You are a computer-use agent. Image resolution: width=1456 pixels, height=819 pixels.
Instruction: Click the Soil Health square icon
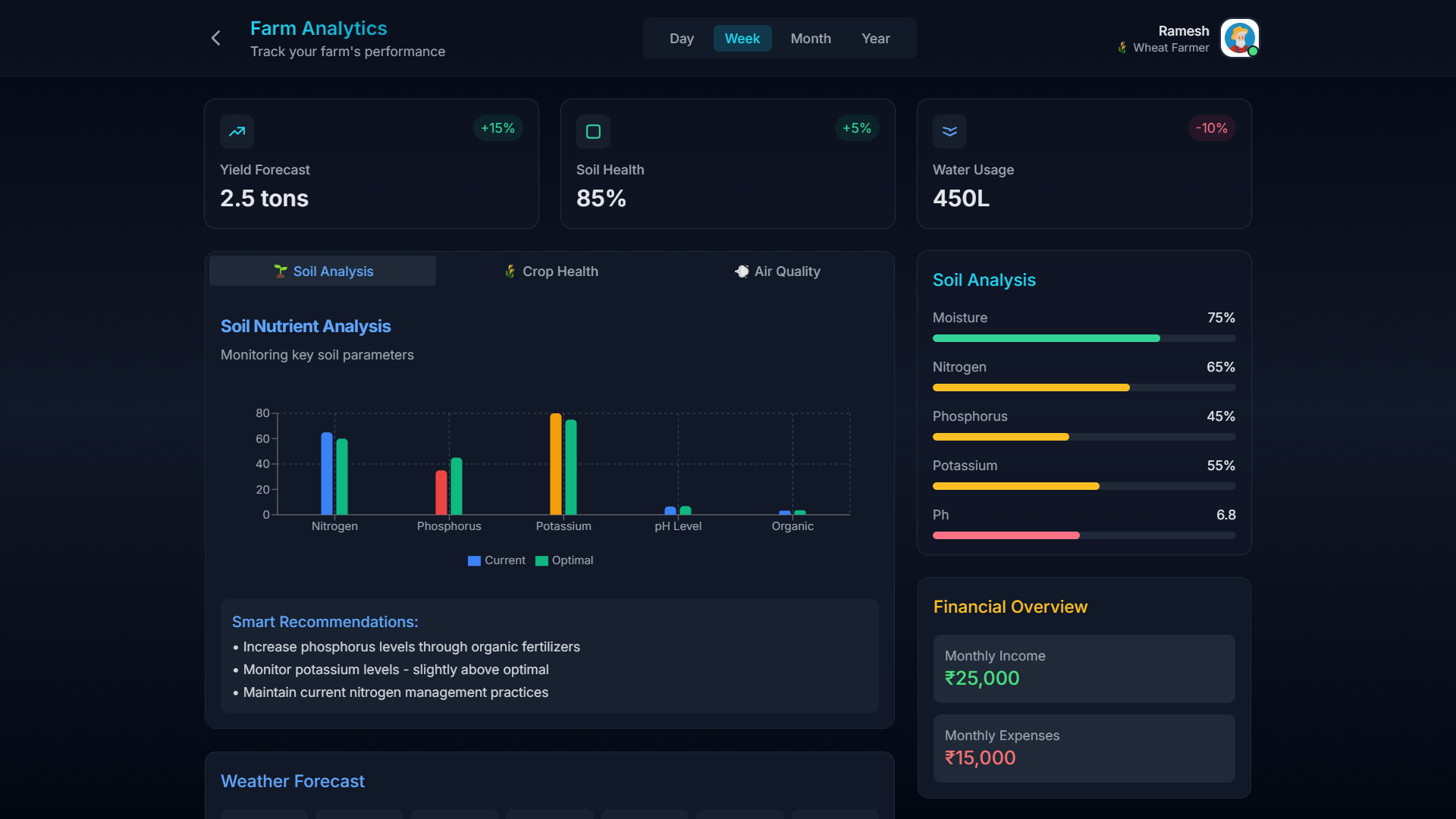click(593, 131)
